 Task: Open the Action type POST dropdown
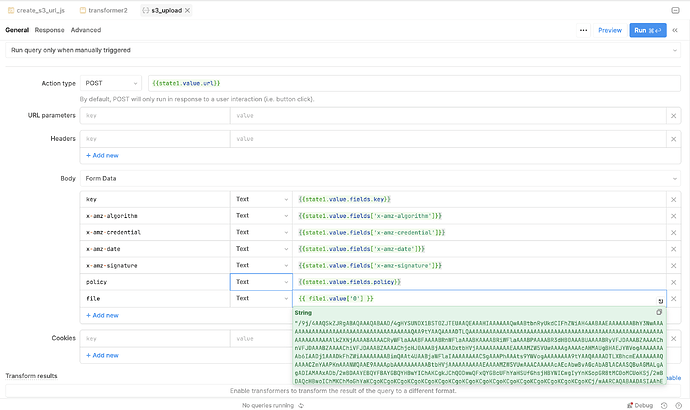111,83
